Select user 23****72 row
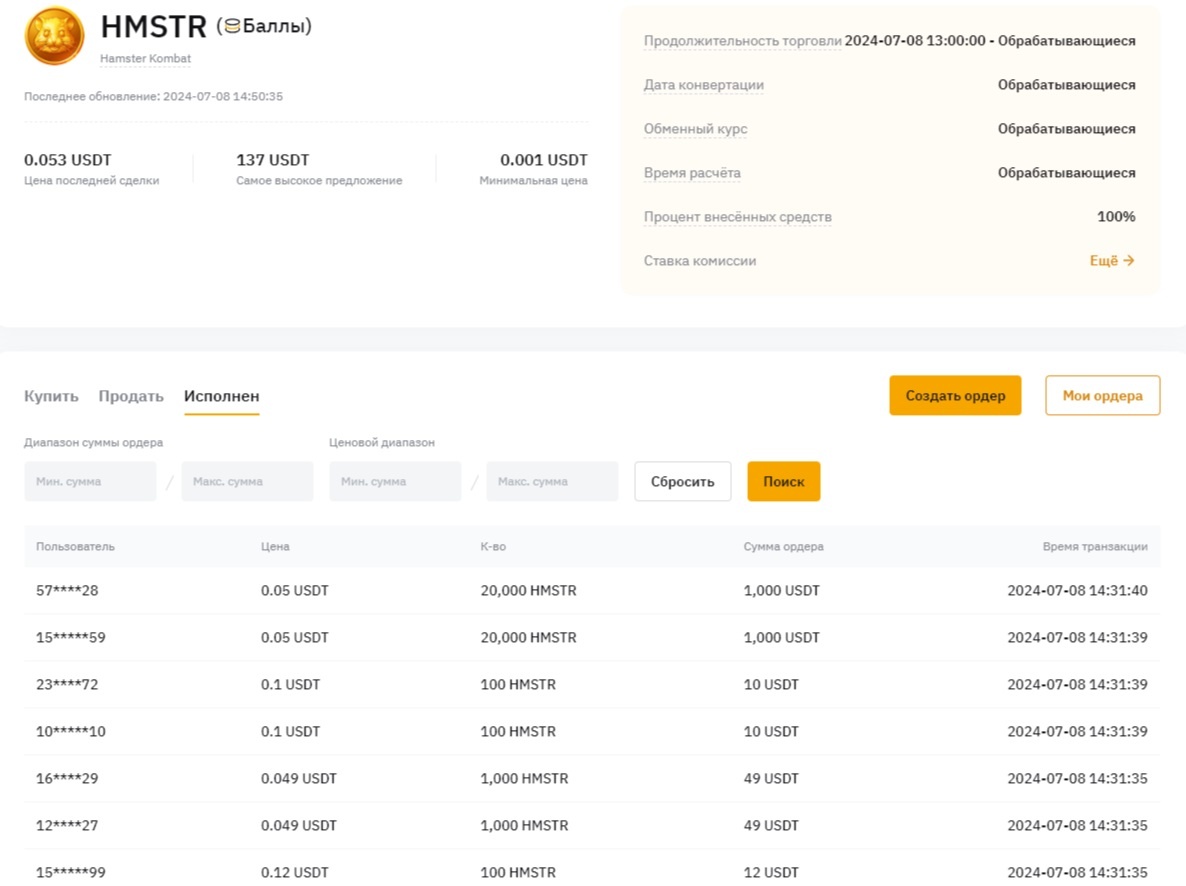The width and height of the screenshot is (1186, 886). 592,684
